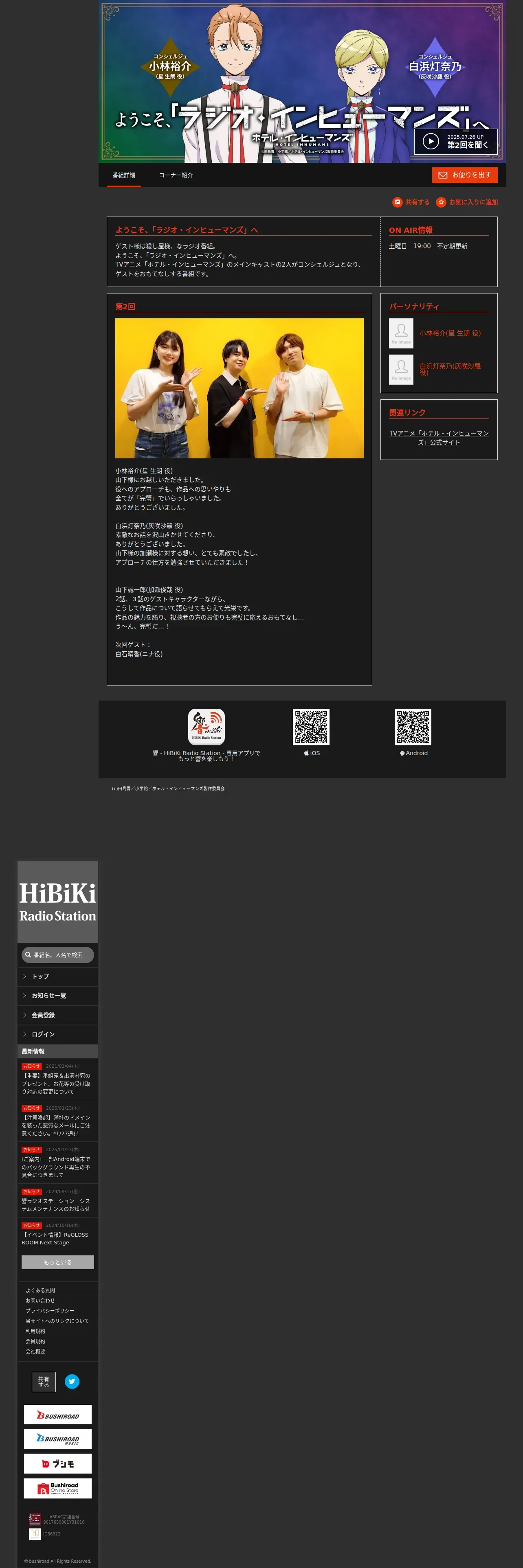Click the sidebar 共有する share box
This screenshot has height=1568, width=523.
(44, 1382)
